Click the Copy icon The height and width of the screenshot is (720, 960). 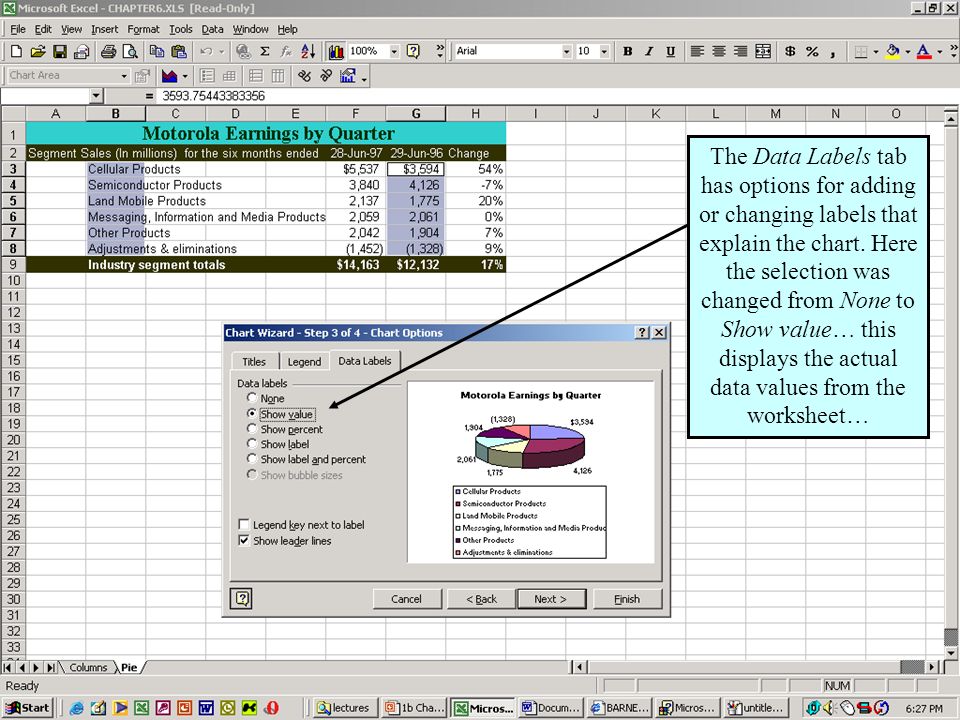point(157,52)
